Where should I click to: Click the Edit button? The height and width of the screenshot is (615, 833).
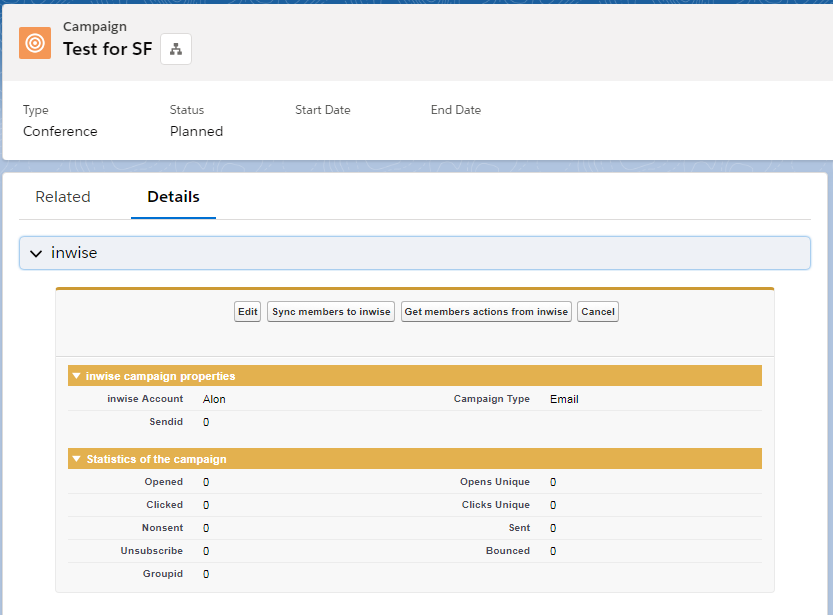click(x=247, y=312)
